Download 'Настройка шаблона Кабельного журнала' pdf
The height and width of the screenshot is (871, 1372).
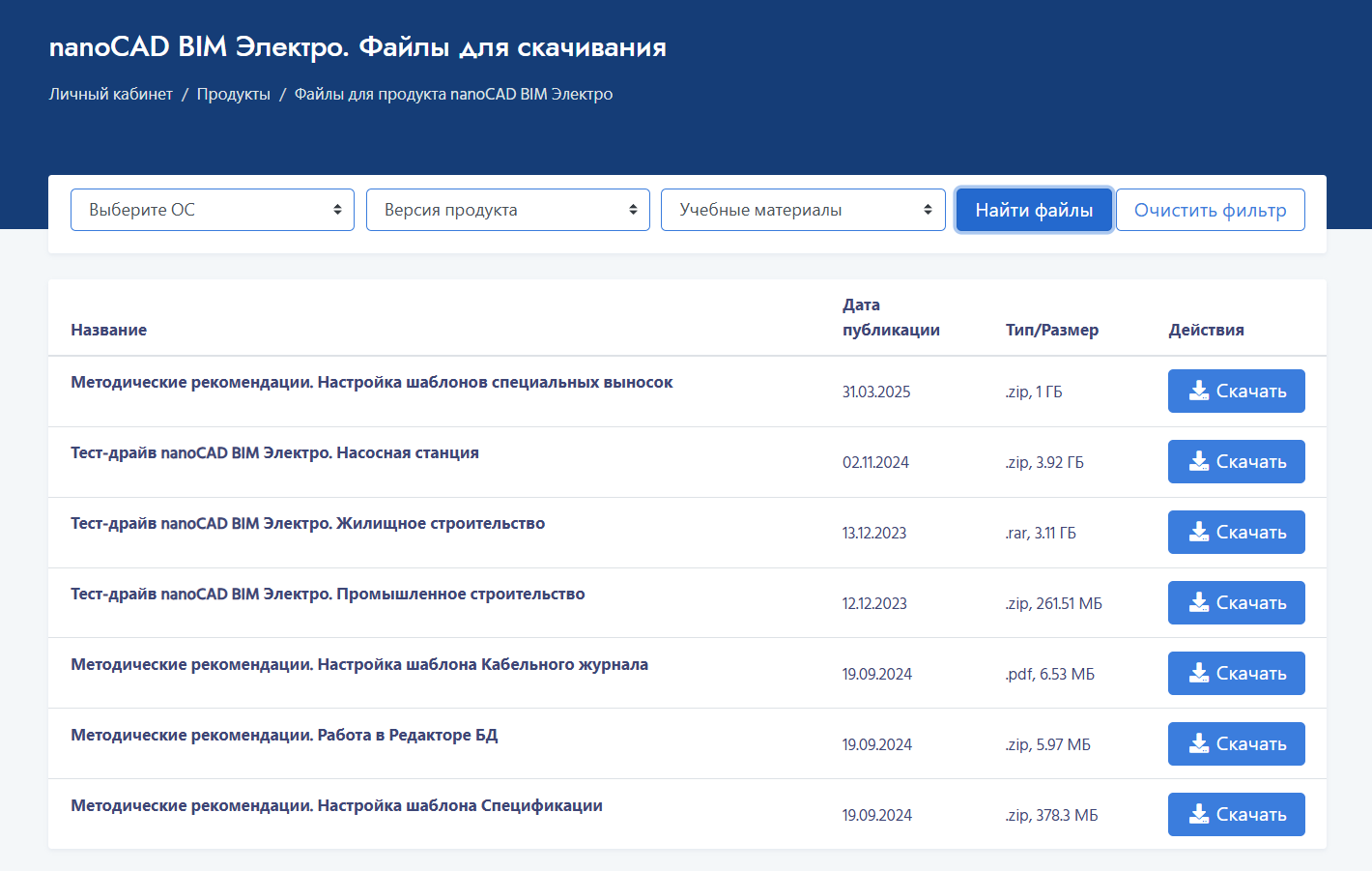1237,673
